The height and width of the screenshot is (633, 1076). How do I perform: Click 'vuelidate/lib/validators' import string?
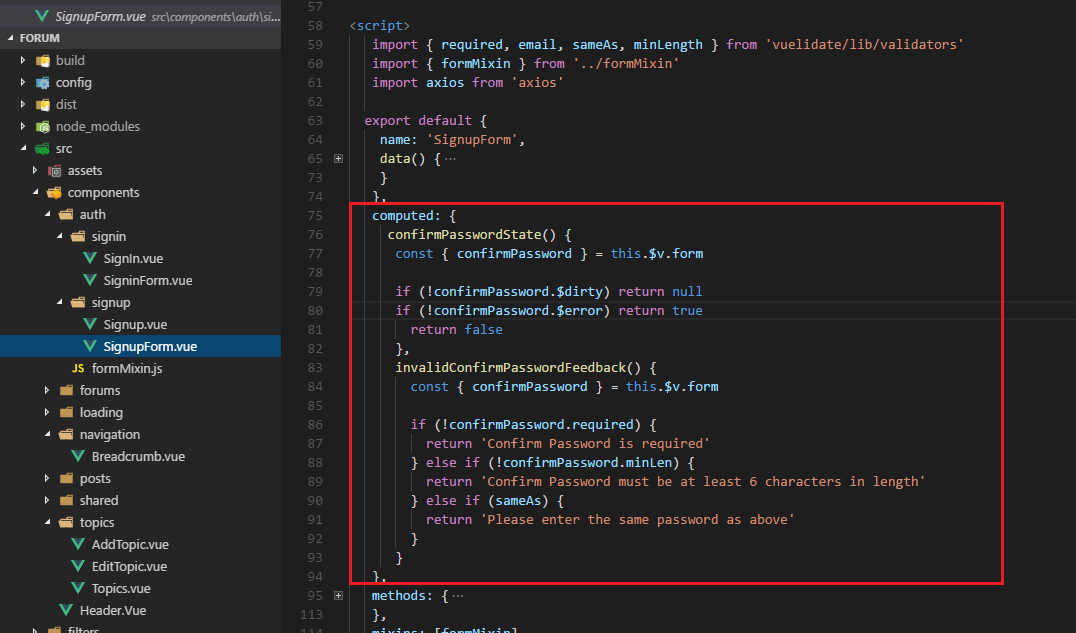[865, 45]
